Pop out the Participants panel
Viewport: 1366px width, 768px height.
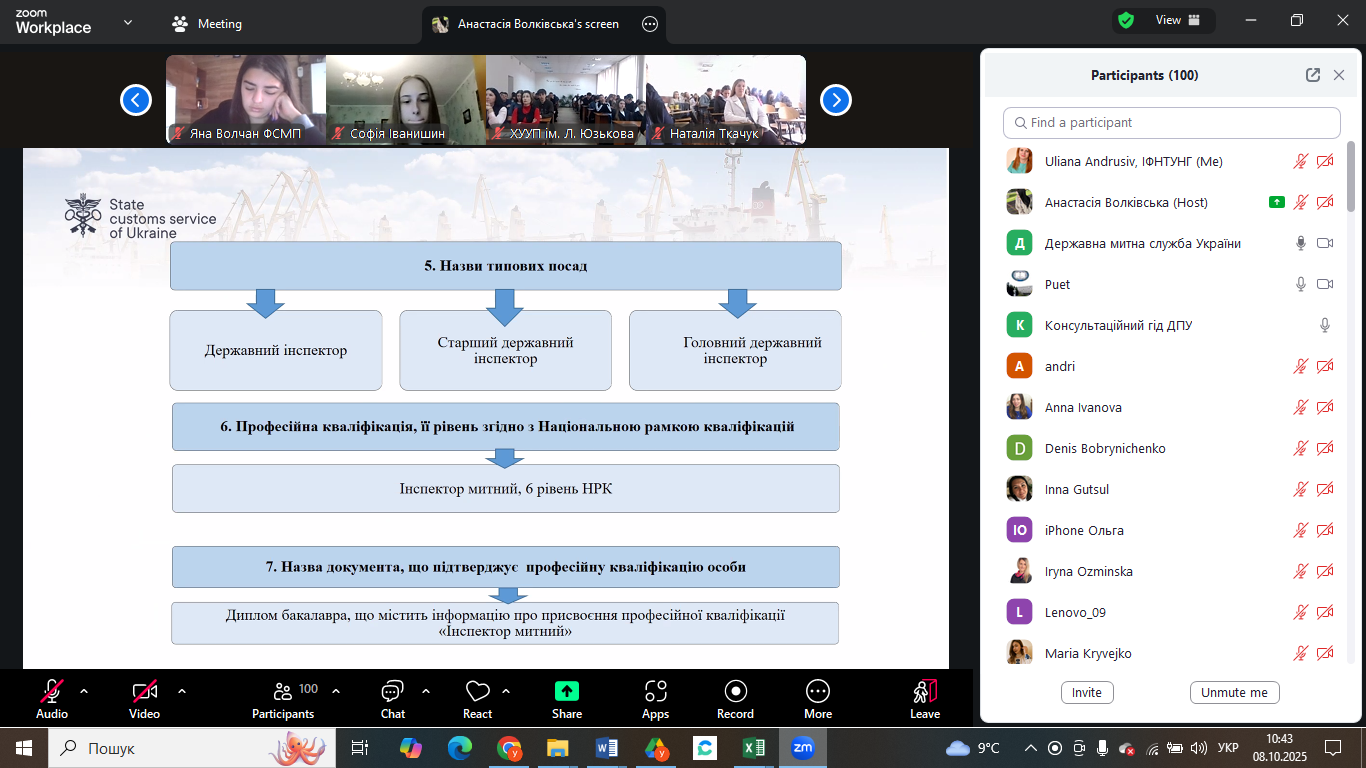click(1313, 75)
